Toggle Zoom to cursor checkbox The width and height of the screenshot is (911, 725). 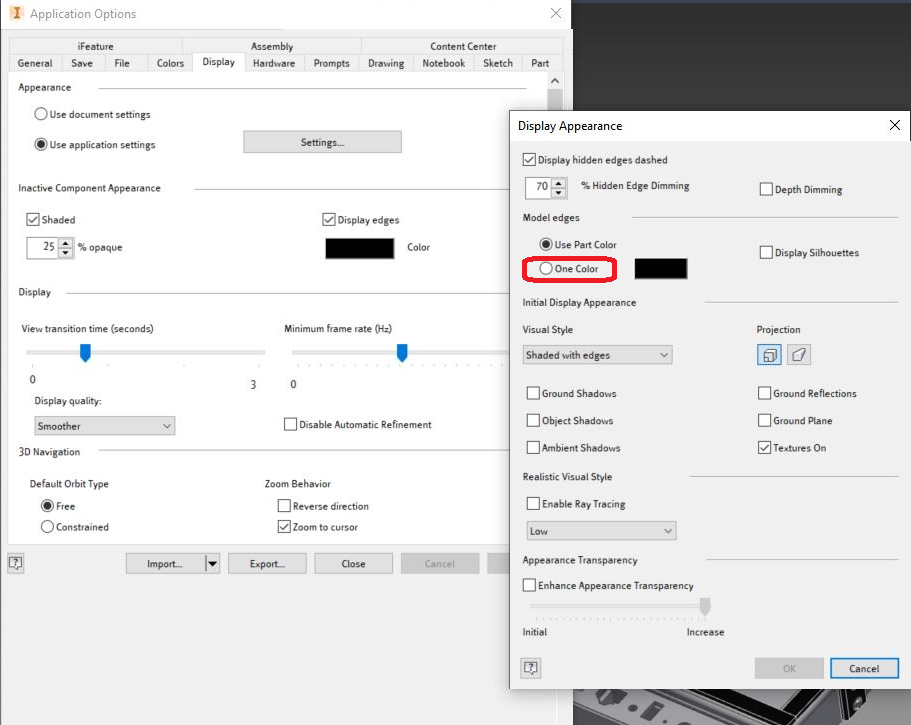pyautogui.click(x=284, y=527)
